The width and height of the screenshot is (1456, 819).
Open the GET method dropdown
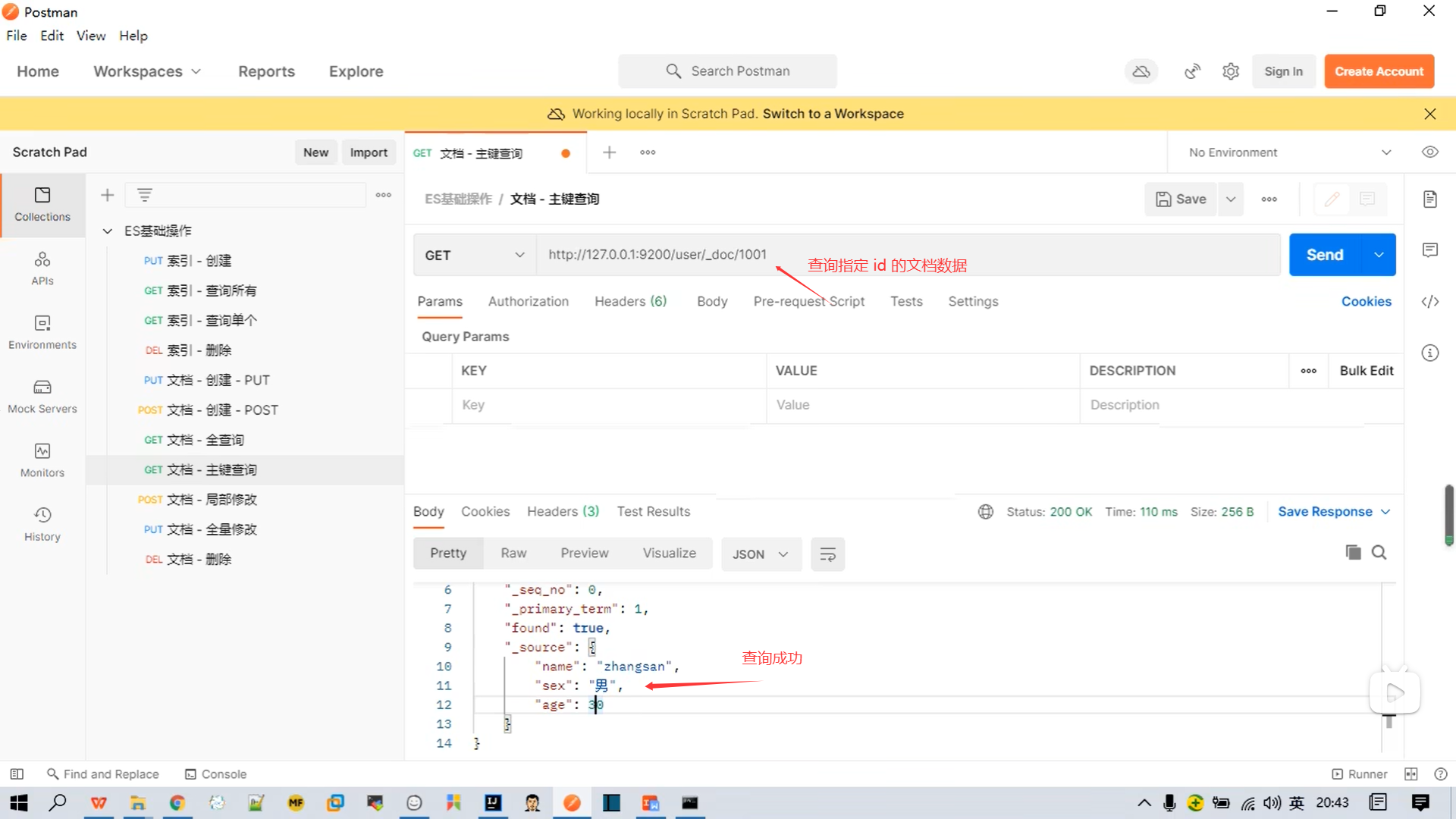pyautogui.click(x=474, y=255)
